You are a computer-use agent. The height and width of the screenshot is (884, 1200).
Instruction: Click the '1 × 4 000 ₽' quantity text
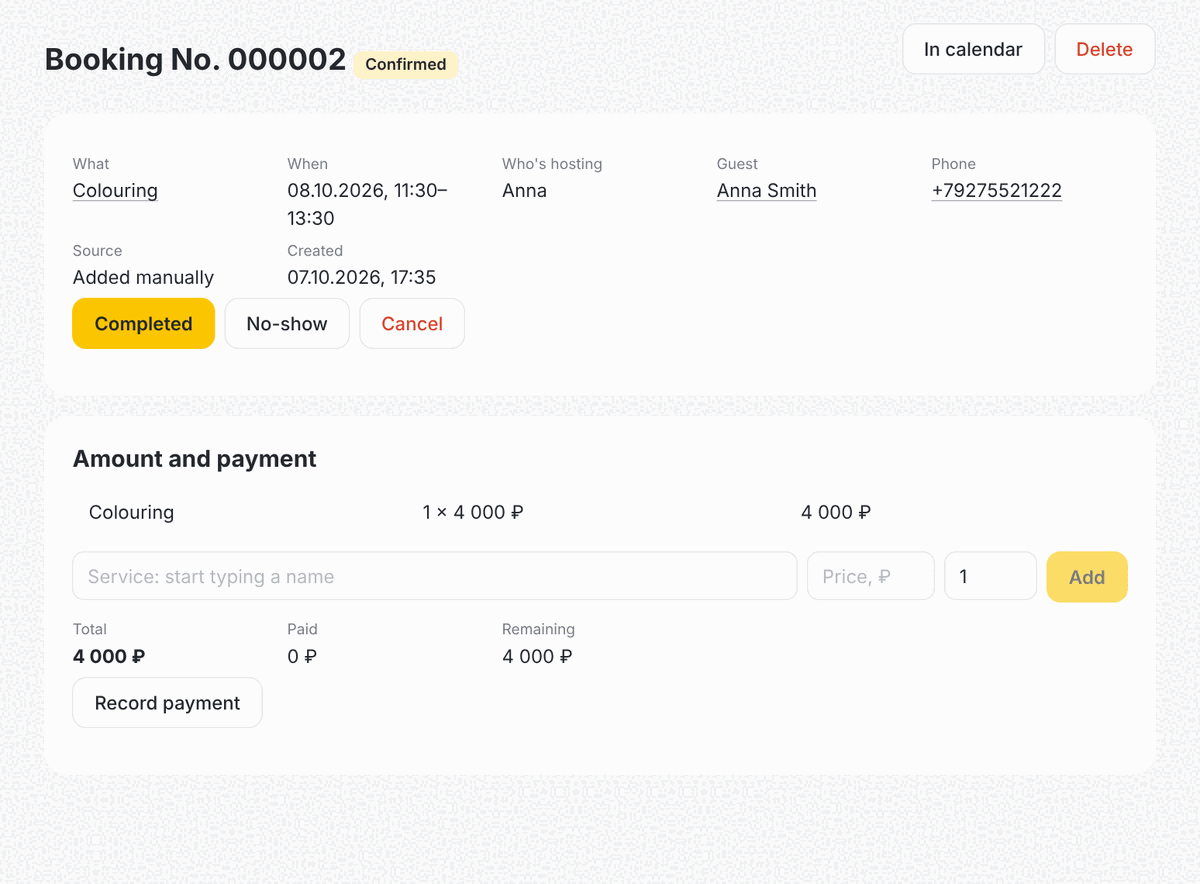tap(473, 512)
